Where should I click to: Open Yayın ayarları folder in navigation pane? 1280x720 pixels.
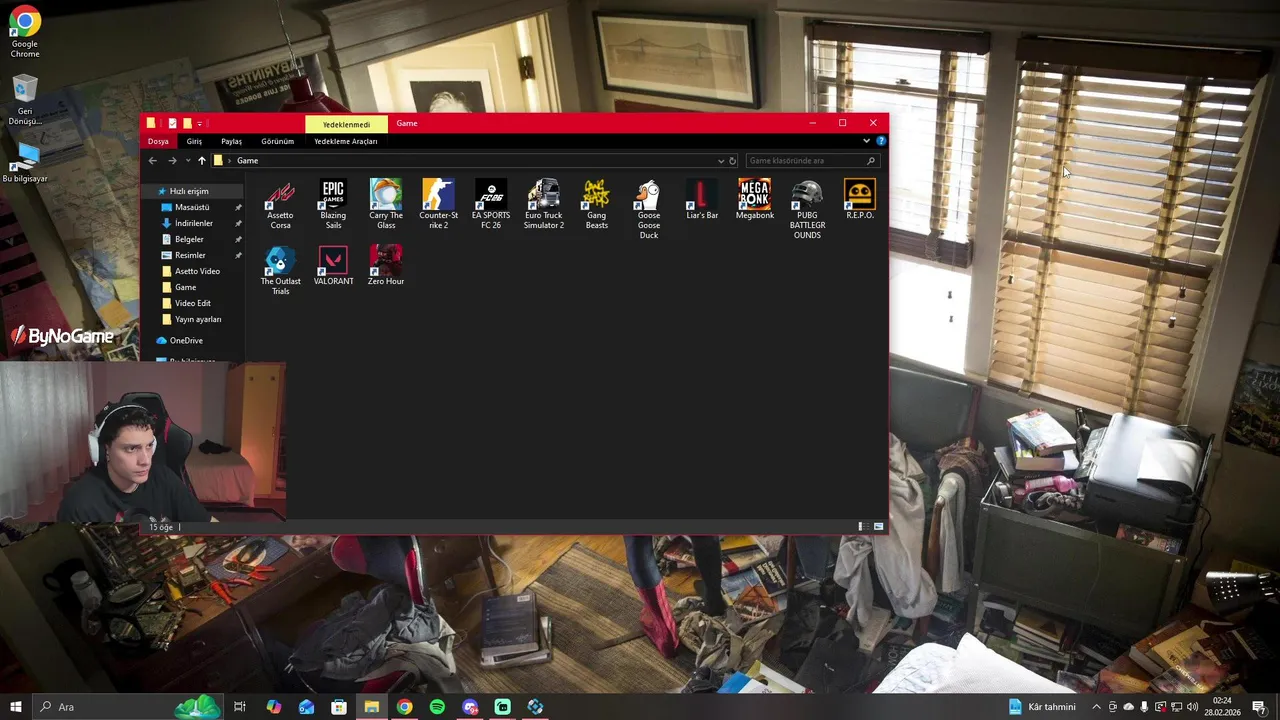coord(198,319)
